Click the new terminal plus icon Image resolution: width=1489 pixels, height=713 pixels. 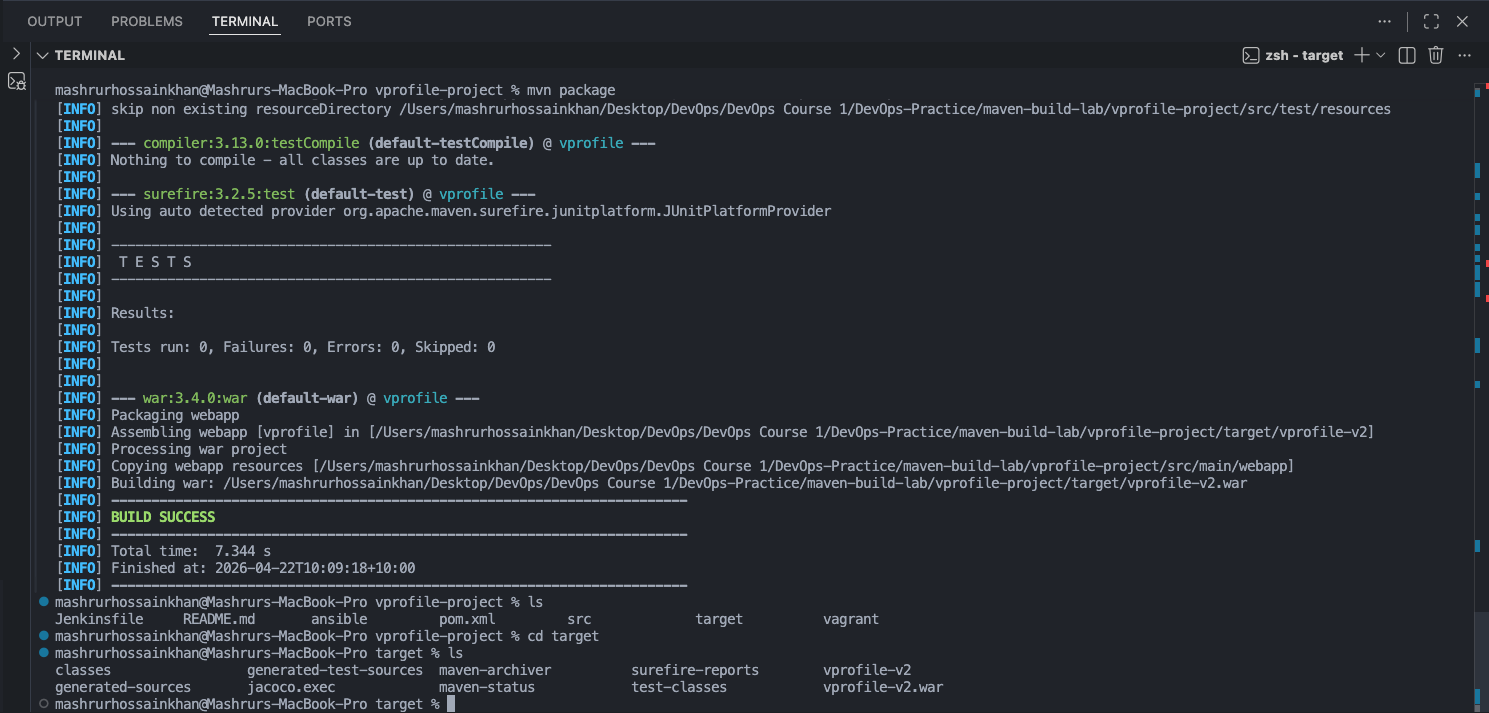[1361, 55]
